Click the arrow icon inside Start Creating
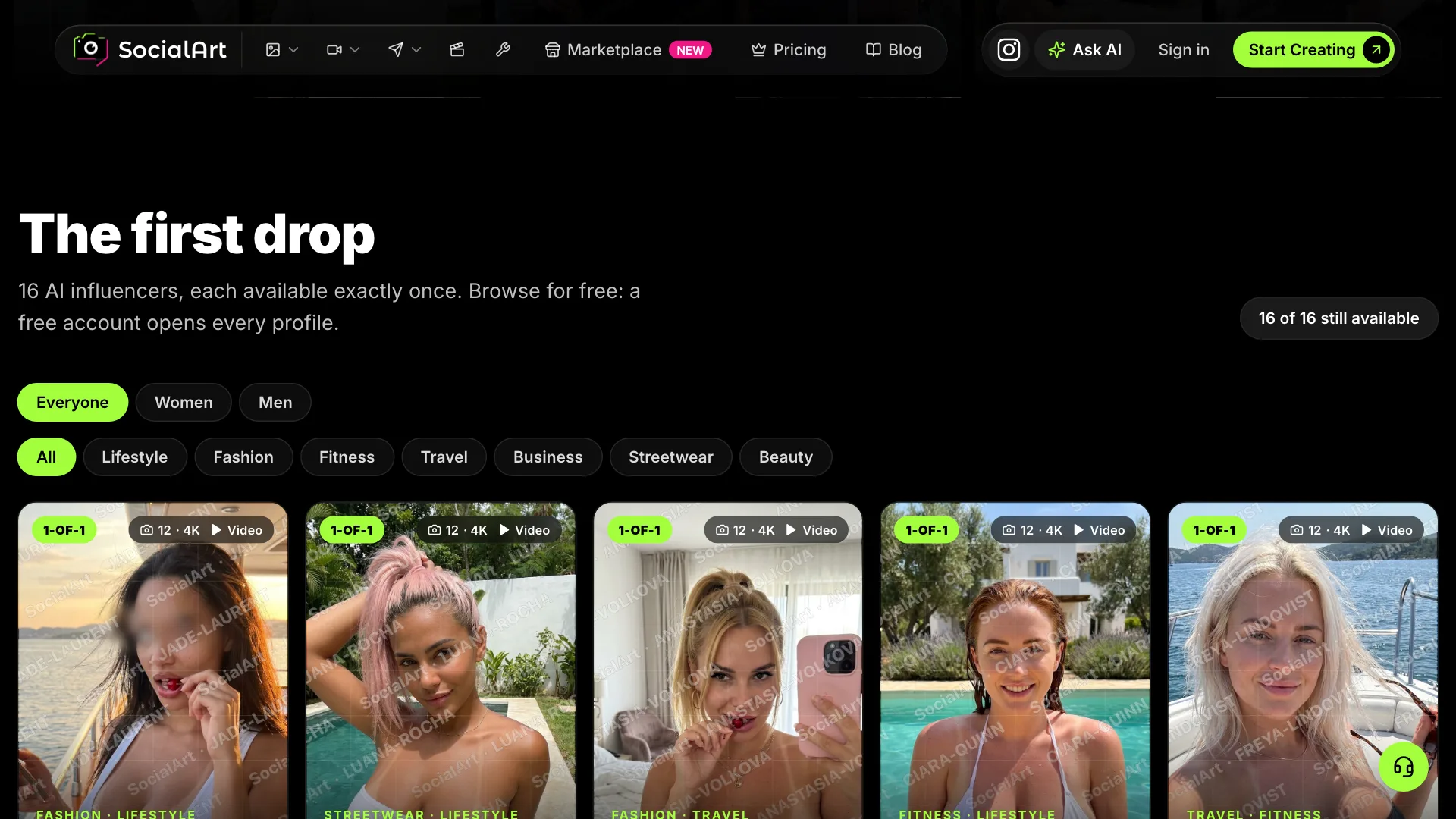Viewport: 1456px width, 819px height. tap(1376, 50)
